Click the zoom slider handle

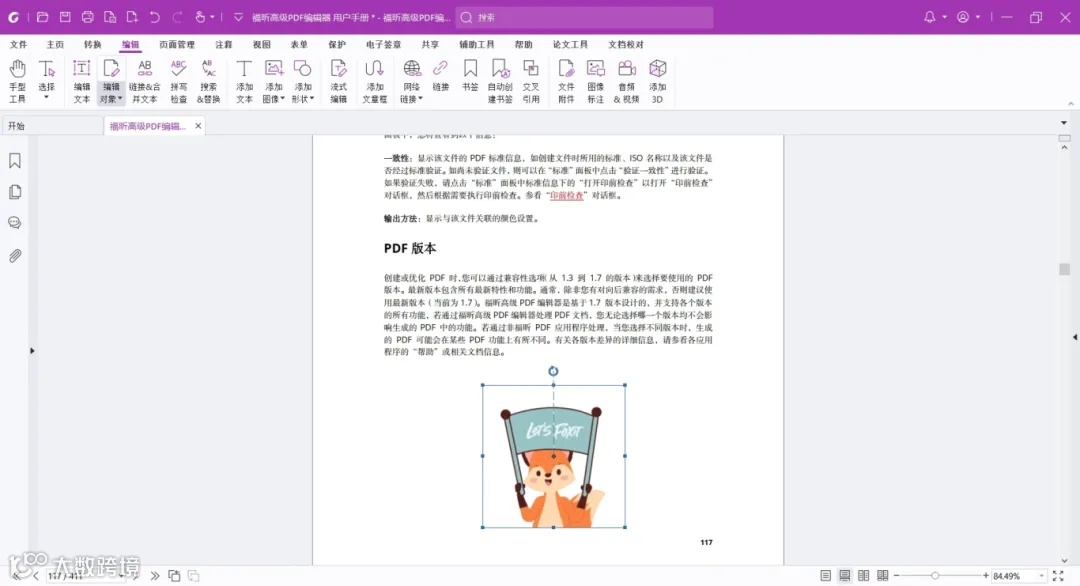pos(935,576)
